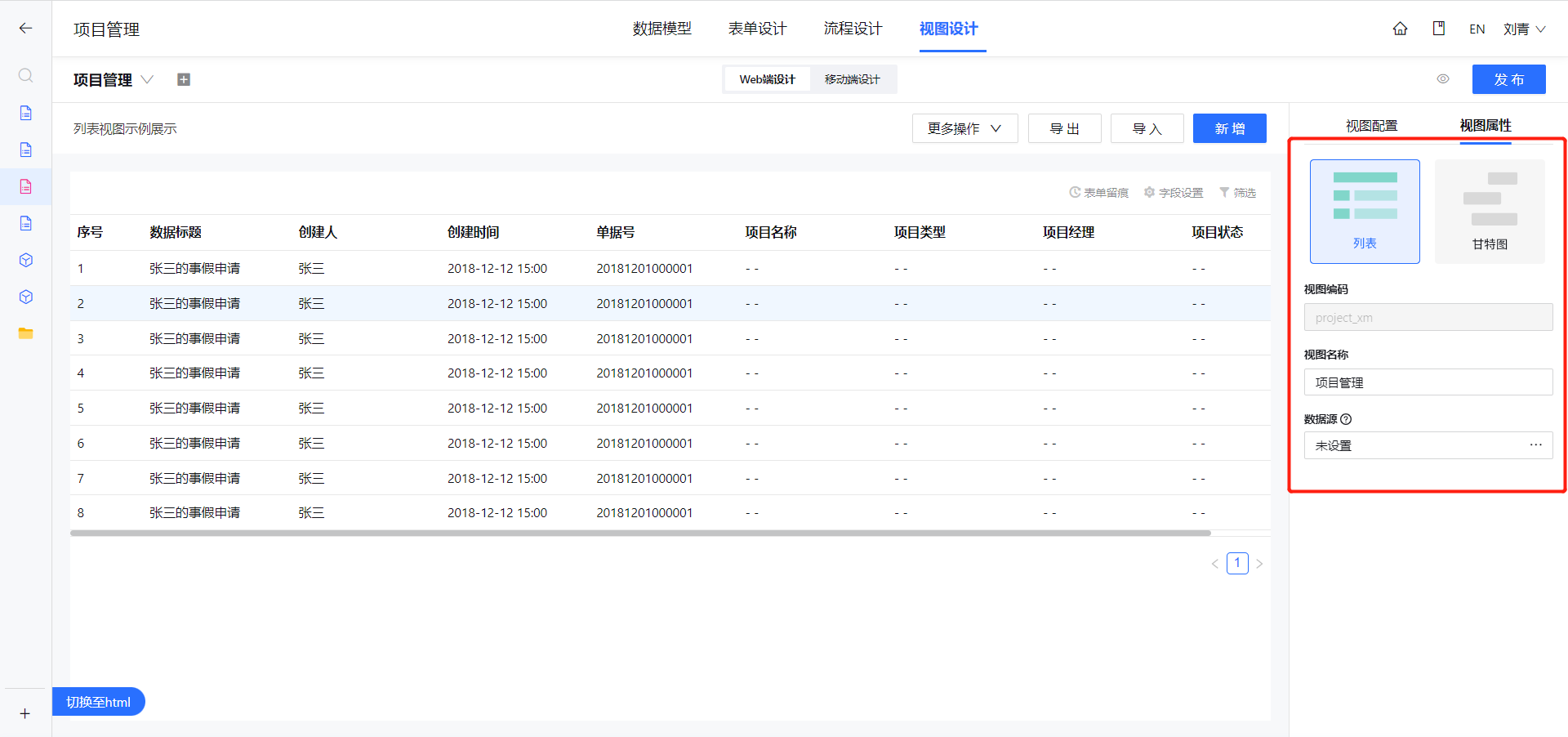Open the documentation book icon in the header
The height and width of the screenshot is (737, 1568).
tap(1439, 29)
